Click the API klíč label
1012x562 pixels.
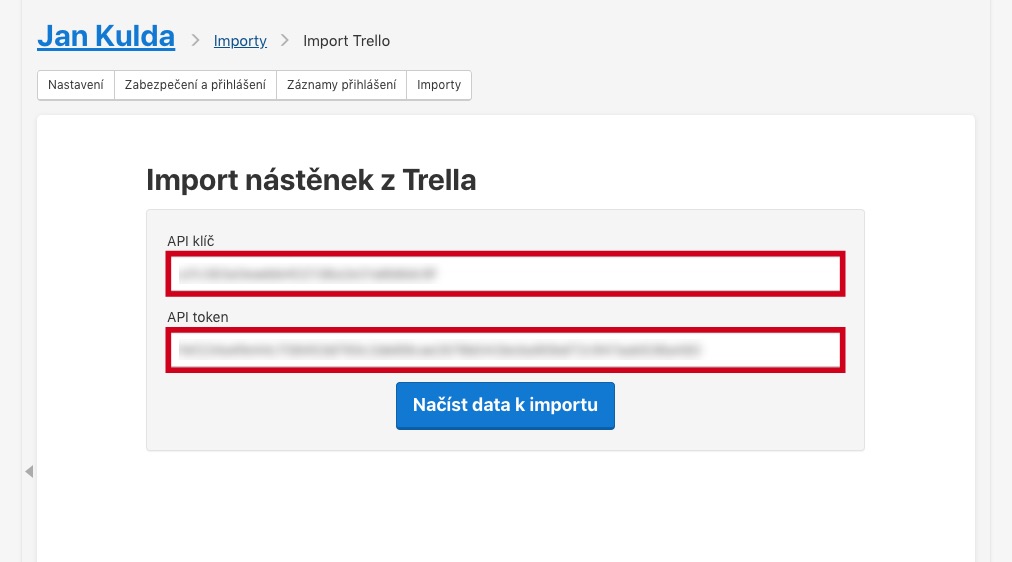[x=190, y=241]
